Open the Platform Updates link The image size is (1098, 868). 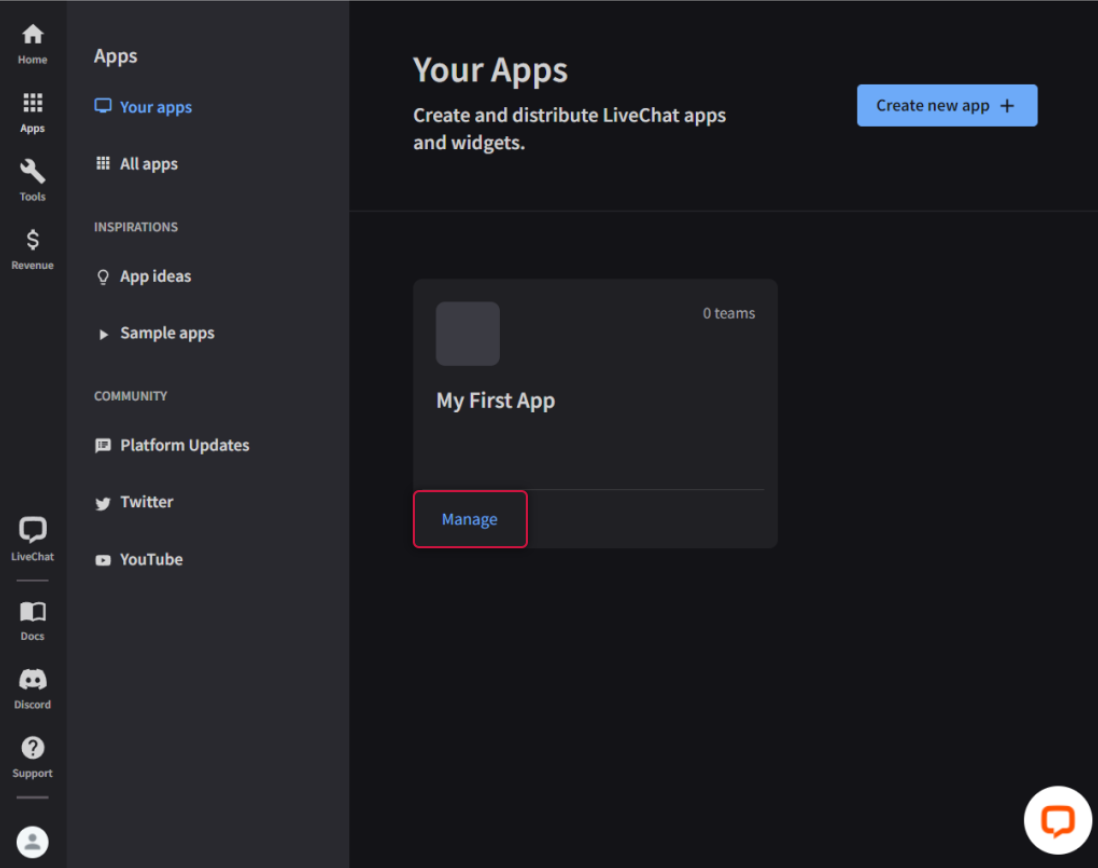[184, 445]
